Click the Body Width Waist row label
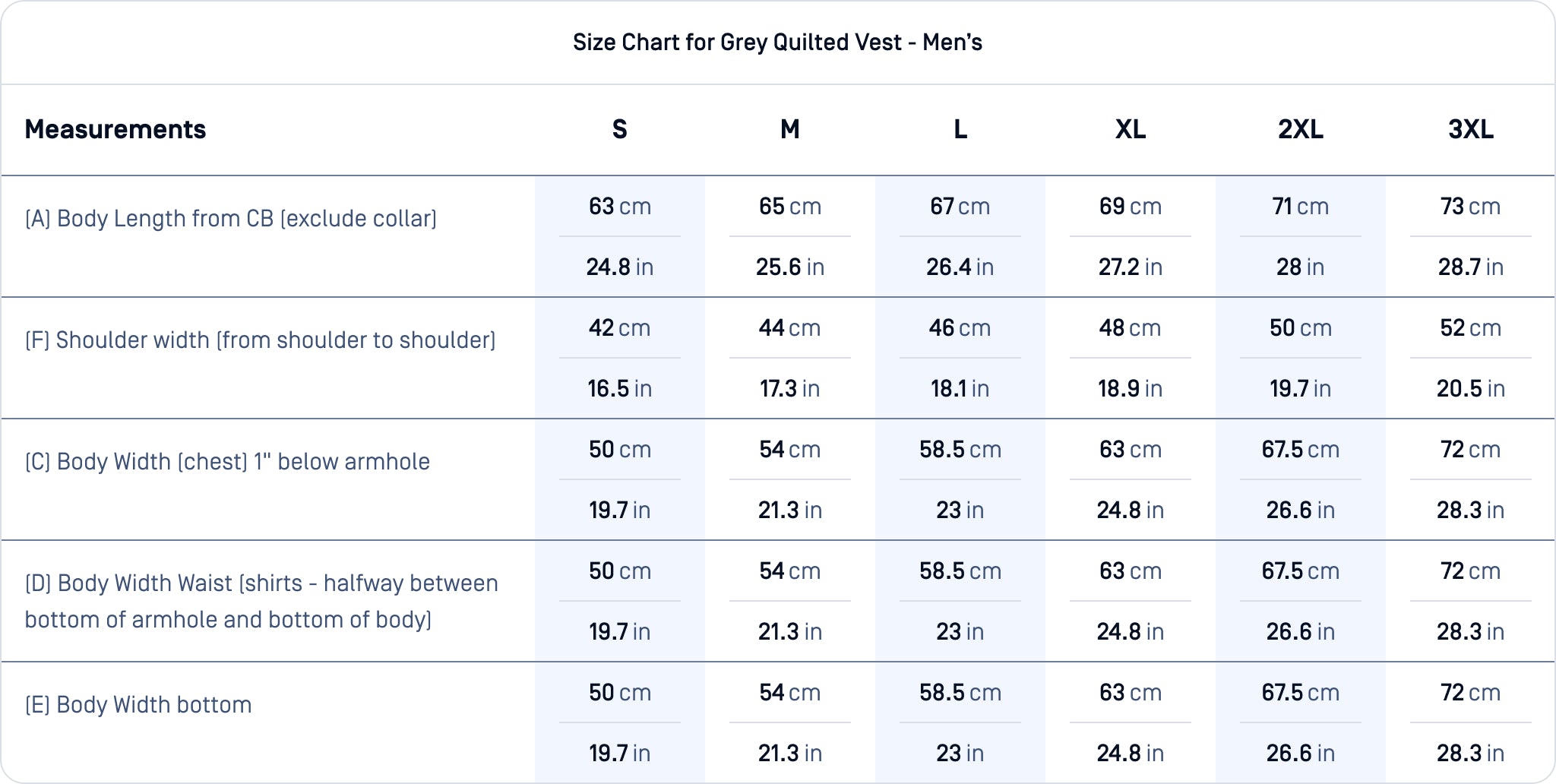This screenshot has height=784, width=1556. (x=261, y=601)
